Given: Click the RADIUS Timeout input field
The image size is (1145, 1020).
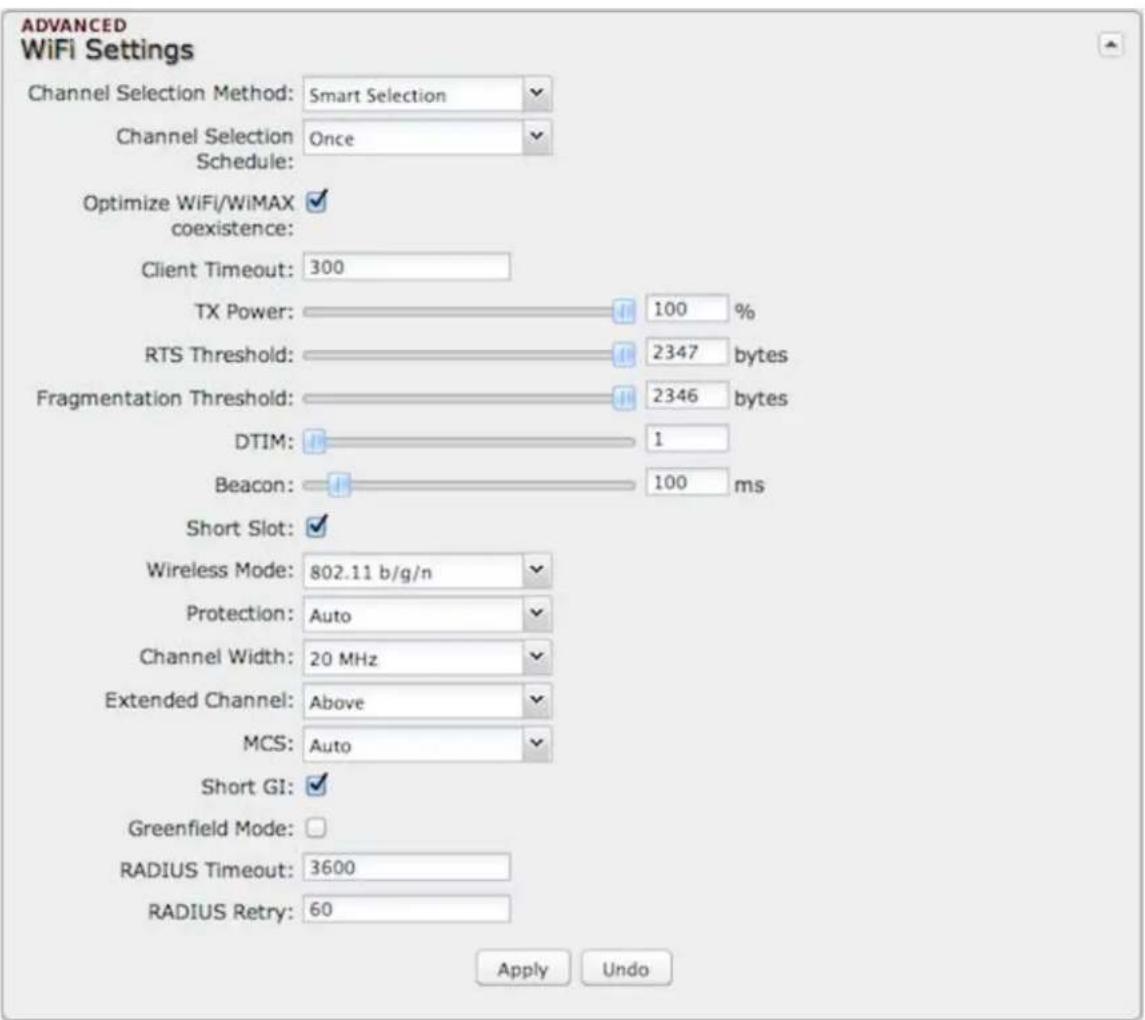Looking at the screenshot, I should [x=407, y=867].
